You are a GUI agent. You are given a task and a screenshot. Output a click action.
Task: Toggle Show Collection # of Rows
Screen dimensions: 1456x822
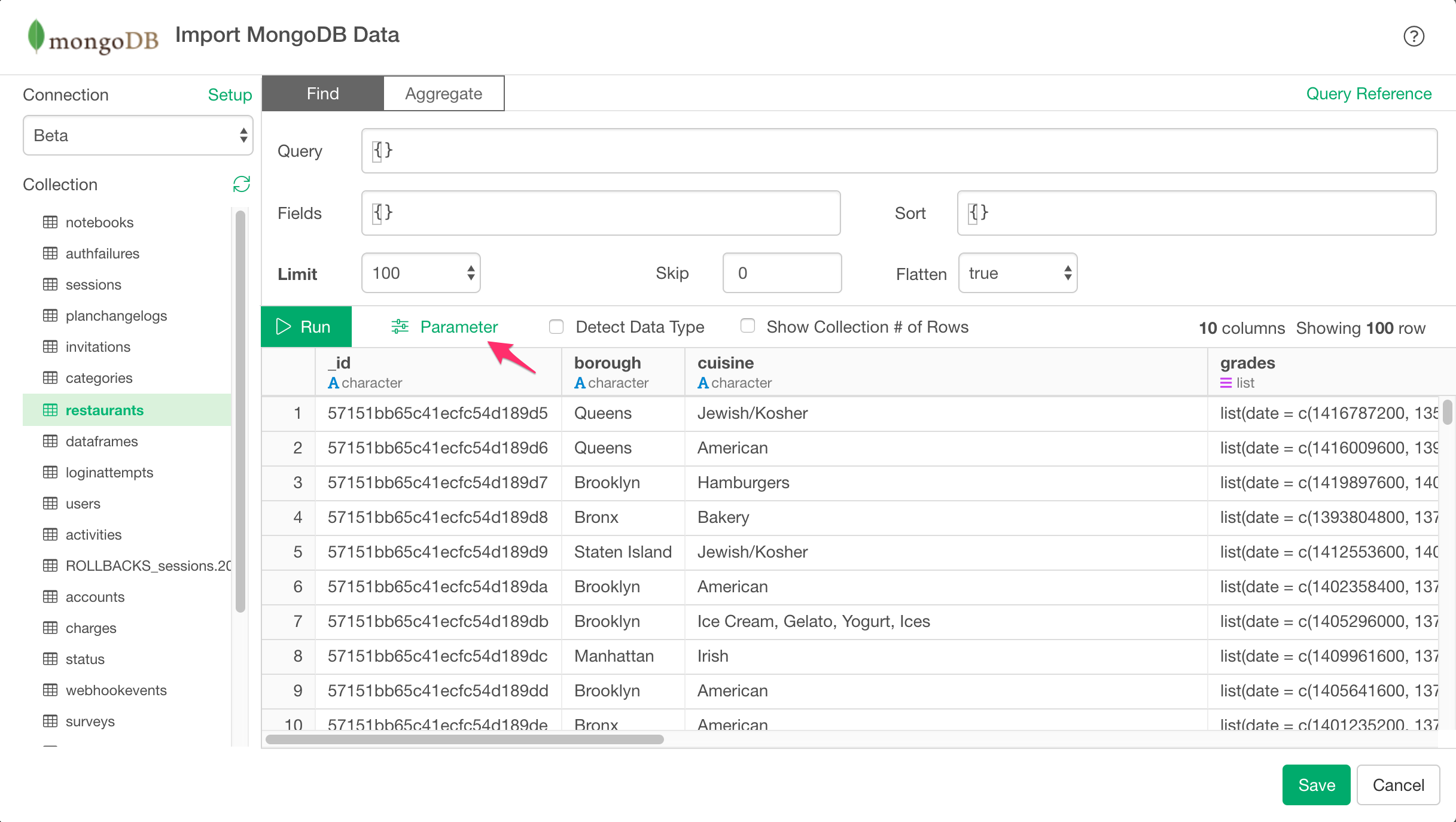click(x=747, y=326)
